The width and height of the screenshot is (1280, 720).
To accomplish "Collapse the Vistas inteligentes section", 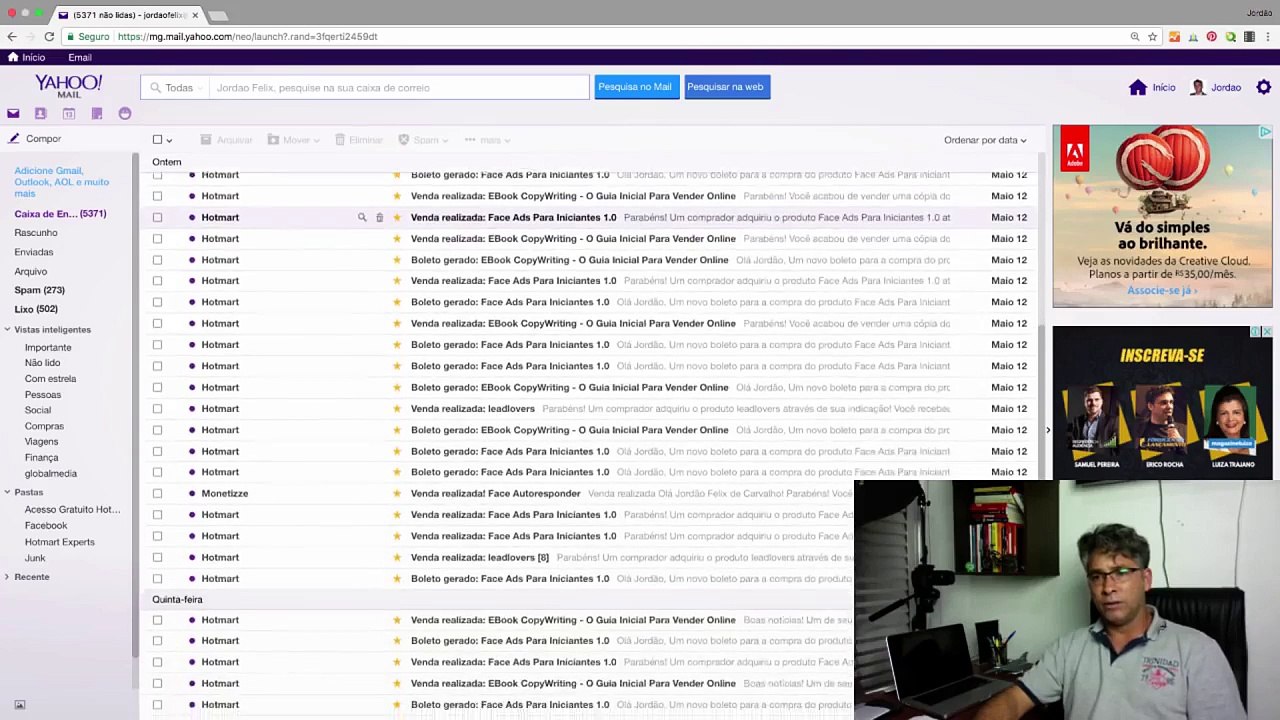I will [7, 330].
